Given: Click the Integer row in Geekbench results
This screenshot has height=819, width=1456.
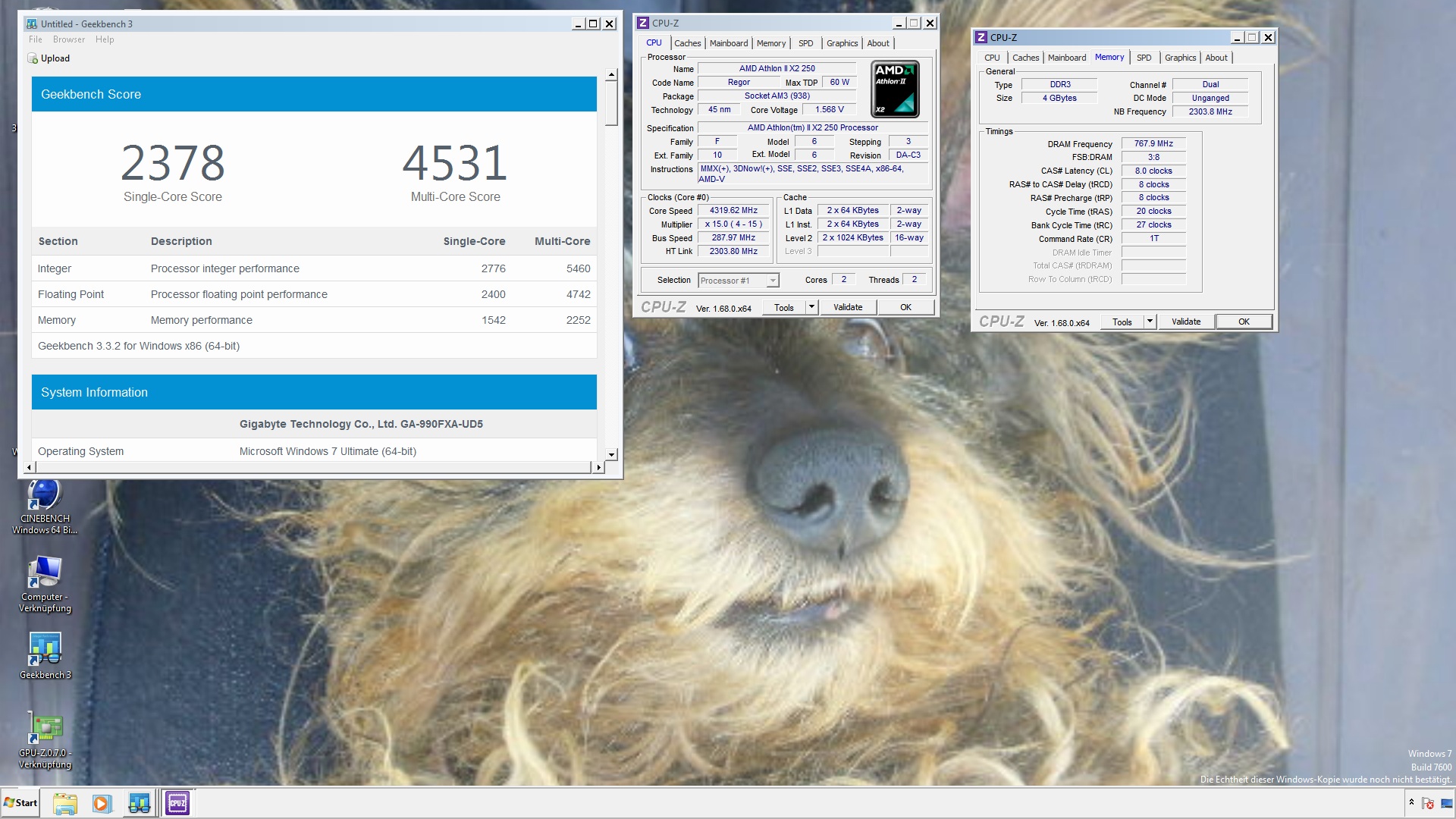Looking at the screenshot, I should click(314, 268).
